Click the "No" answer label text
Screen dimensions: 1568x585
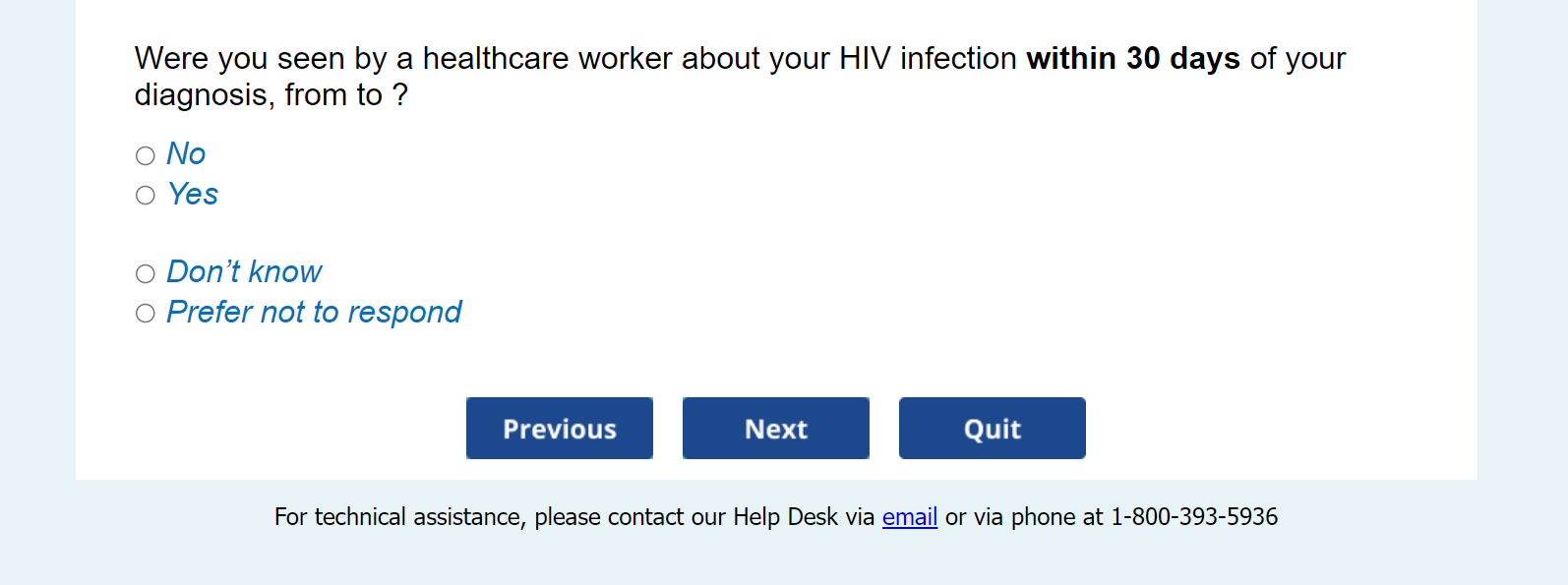(x=186, y=154)
